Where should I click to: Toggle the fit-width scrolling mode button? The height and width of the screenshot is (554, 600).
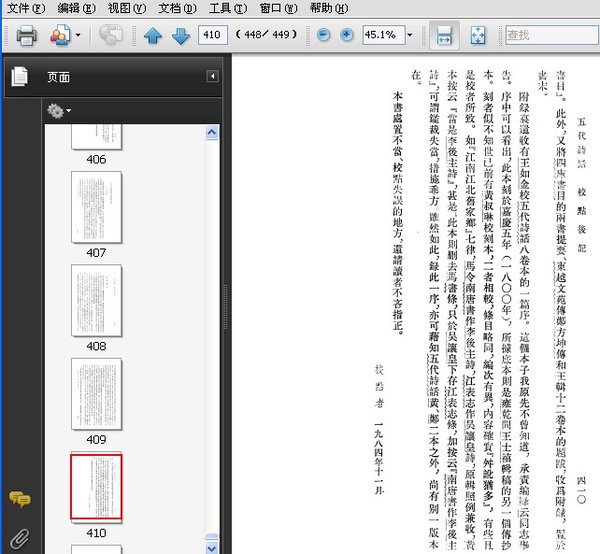[x=444, y=35]
